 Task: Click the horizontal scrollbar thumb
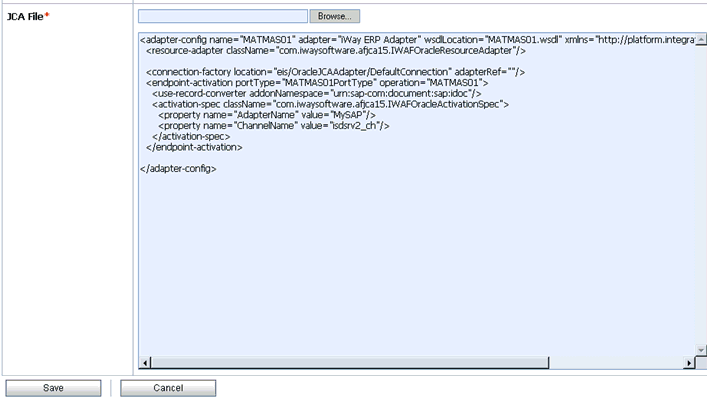350,363
